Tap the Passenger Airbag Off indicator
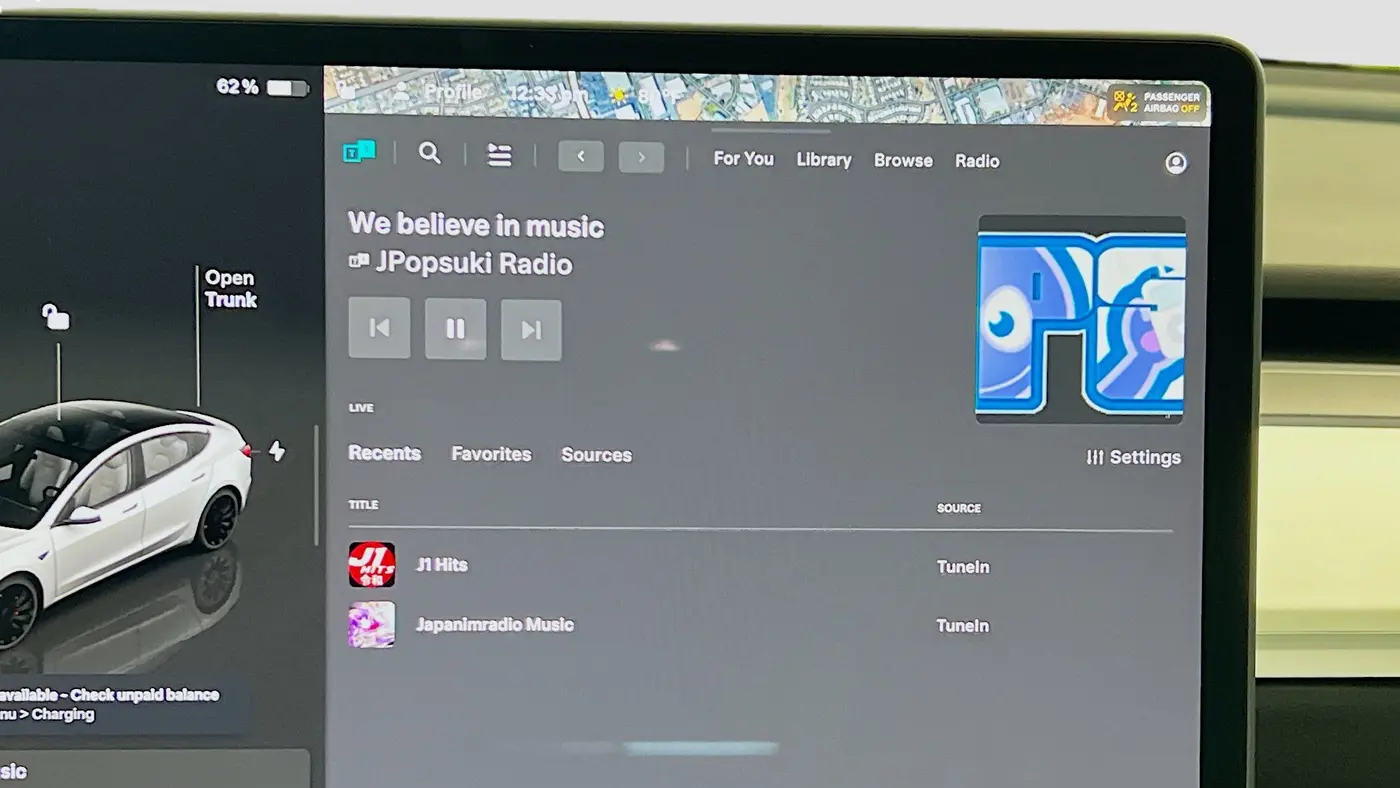 point(1158,102)
